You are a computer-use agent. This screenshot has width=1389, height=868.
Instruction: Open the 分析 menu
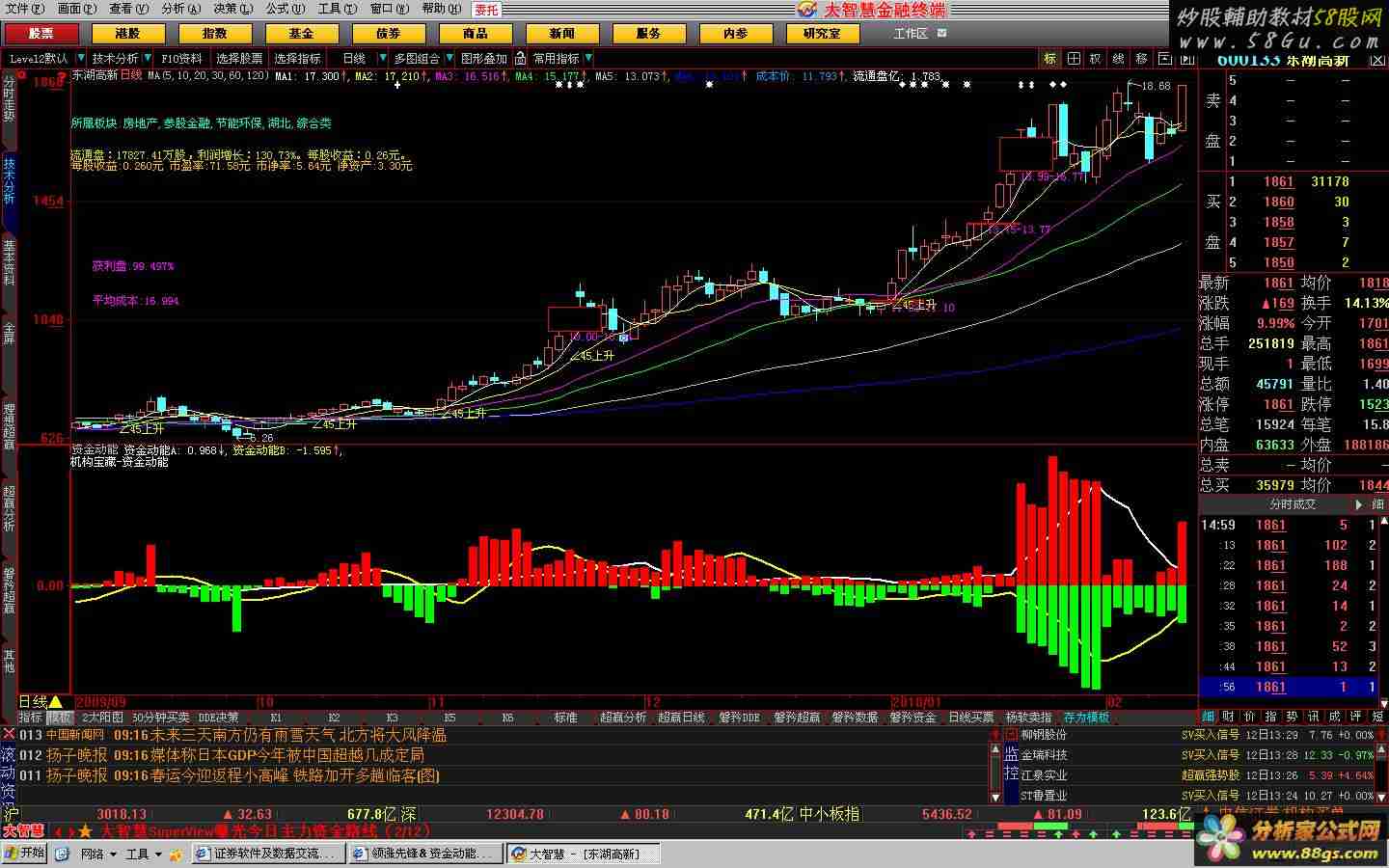178,9
